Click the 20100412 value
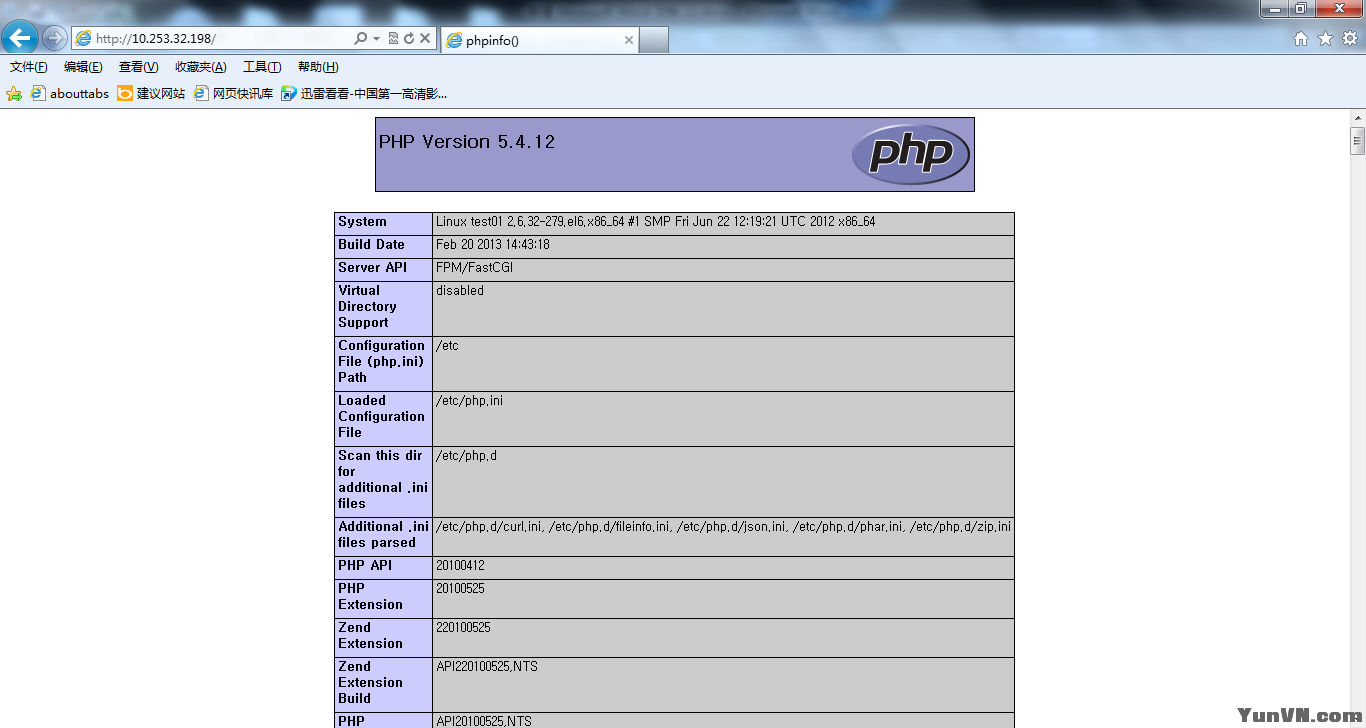Screen dimensions: 1366x728 460,566
